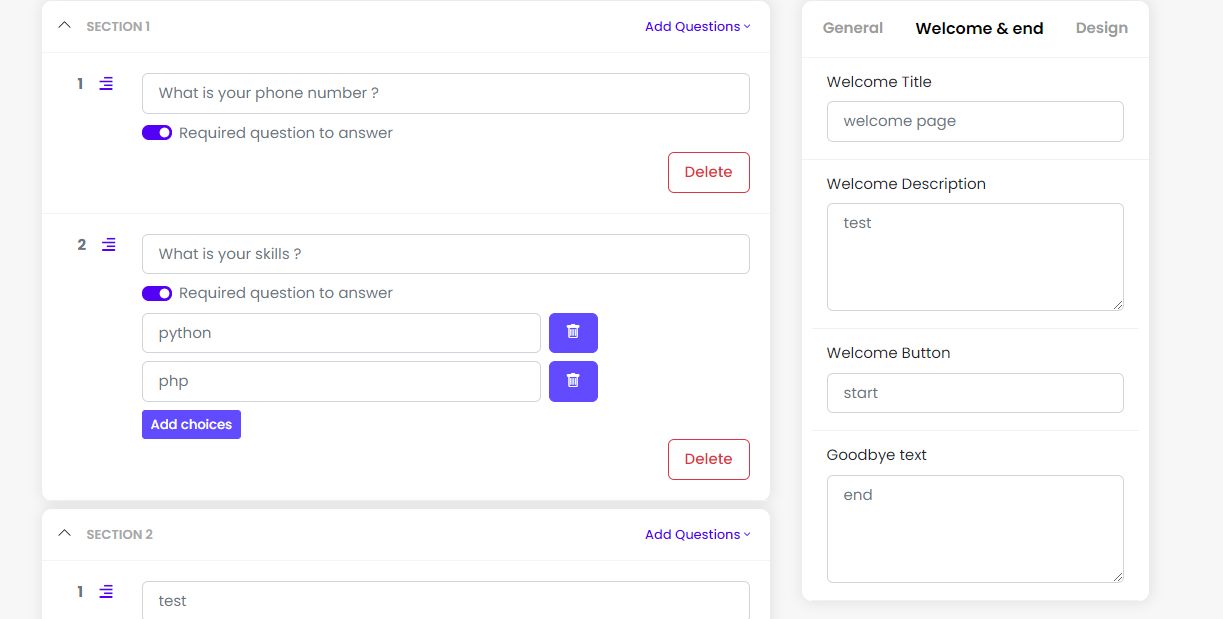Click the Welcome Title input field
Screen dimensions: 1223x619
tap(975, 121)
